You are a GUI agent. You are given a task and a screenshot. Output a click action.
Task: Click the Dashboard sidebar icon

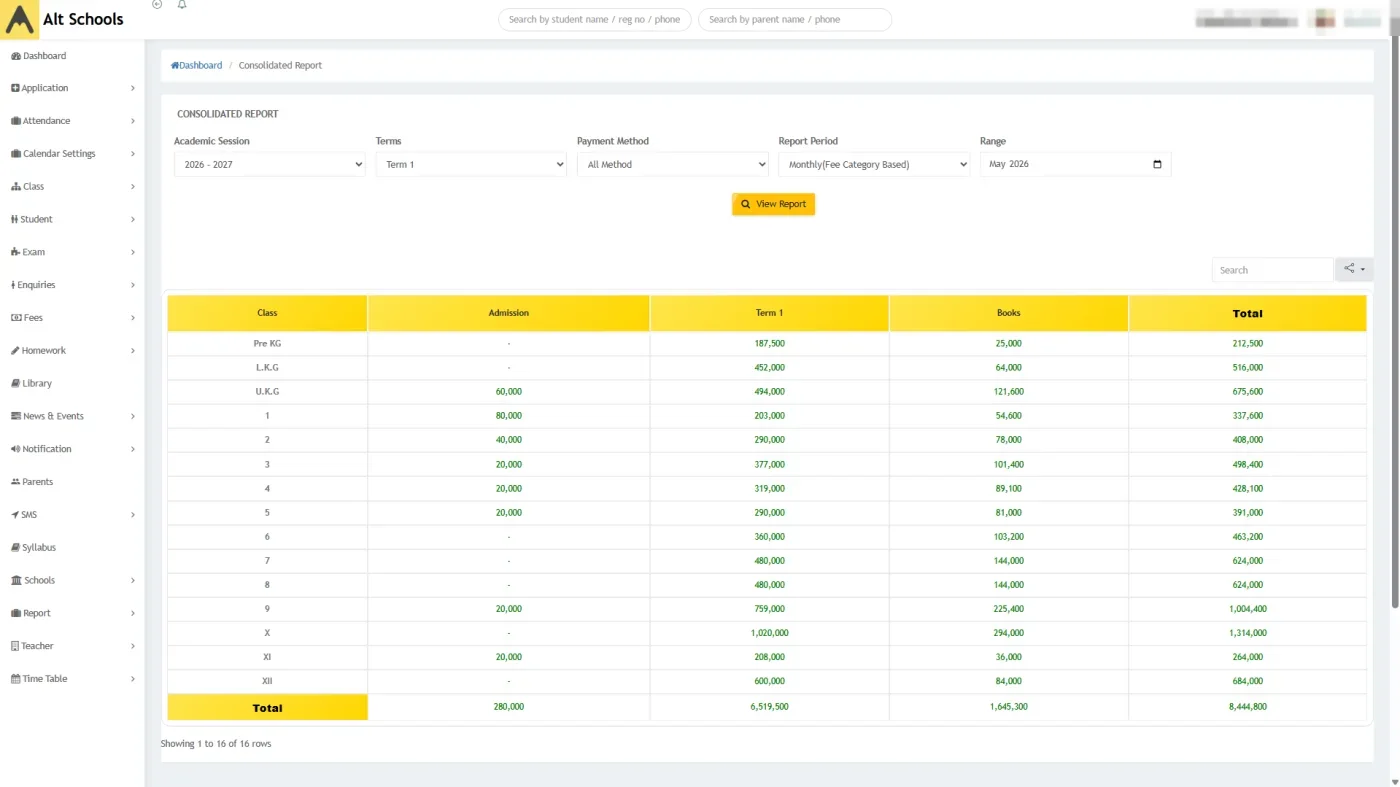tap(16, 56)
